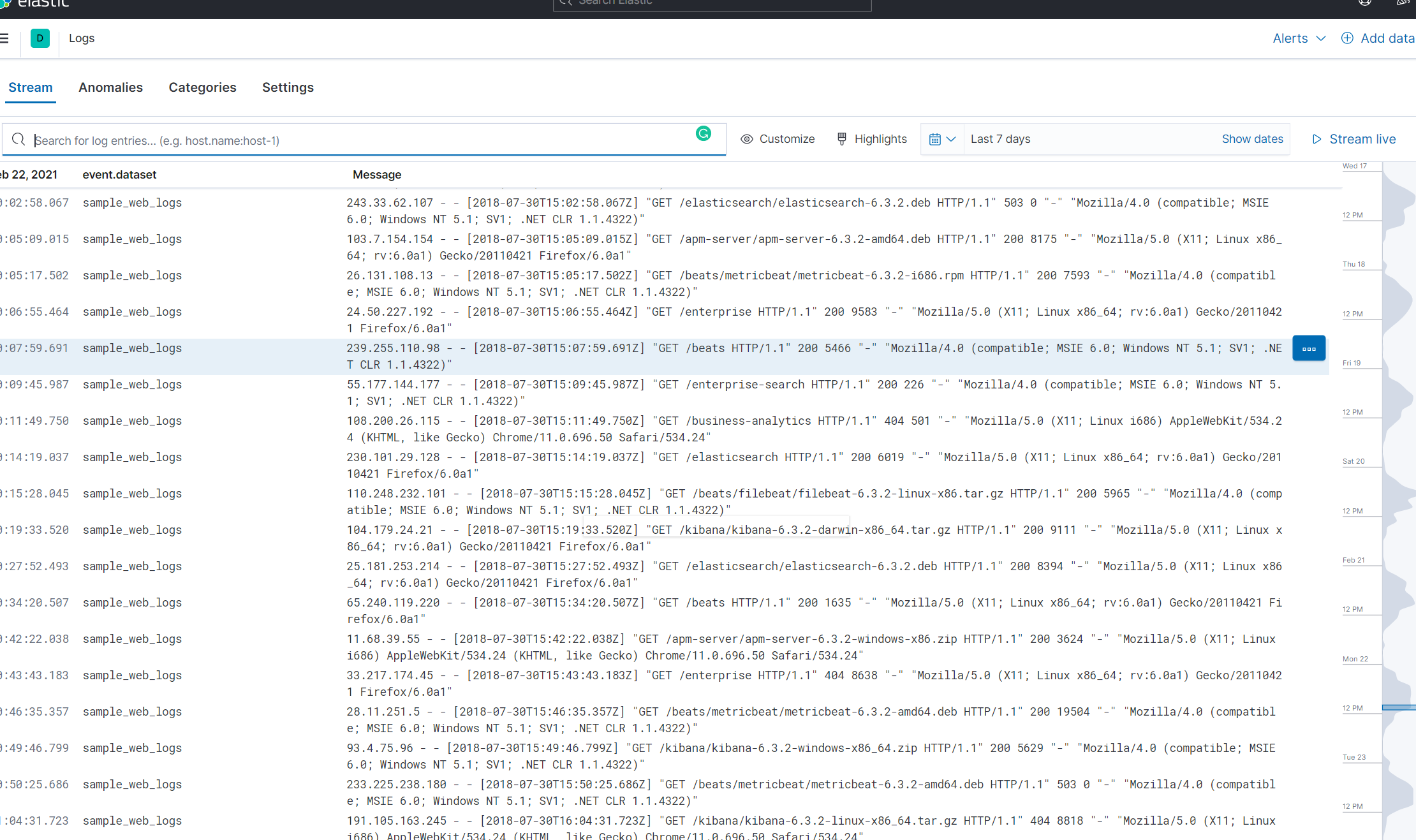Click the eye icon beside Customize

coord(747,139)
